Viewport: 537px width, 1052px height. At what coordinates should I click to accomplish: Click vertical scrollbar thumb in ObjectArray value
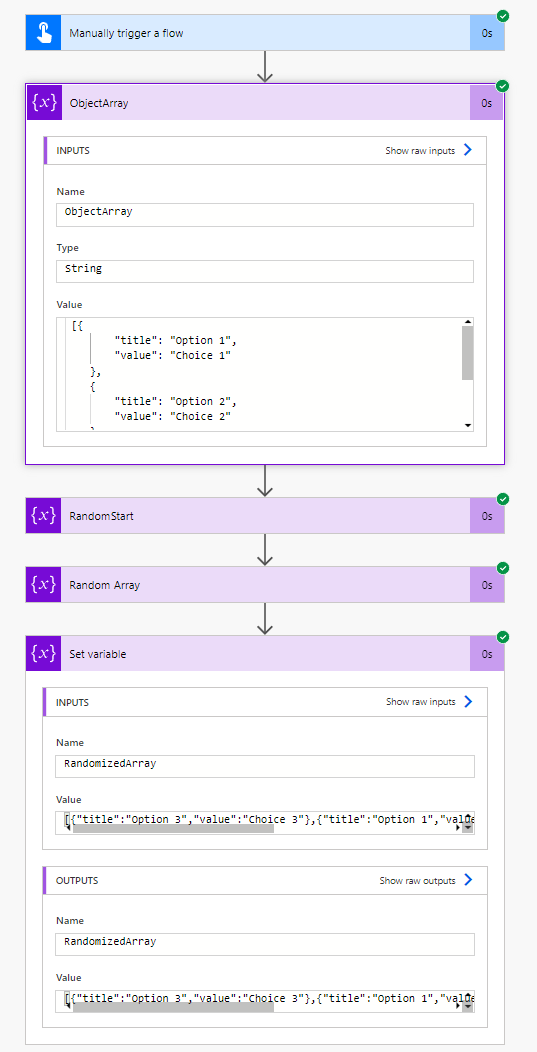(468, 354)
